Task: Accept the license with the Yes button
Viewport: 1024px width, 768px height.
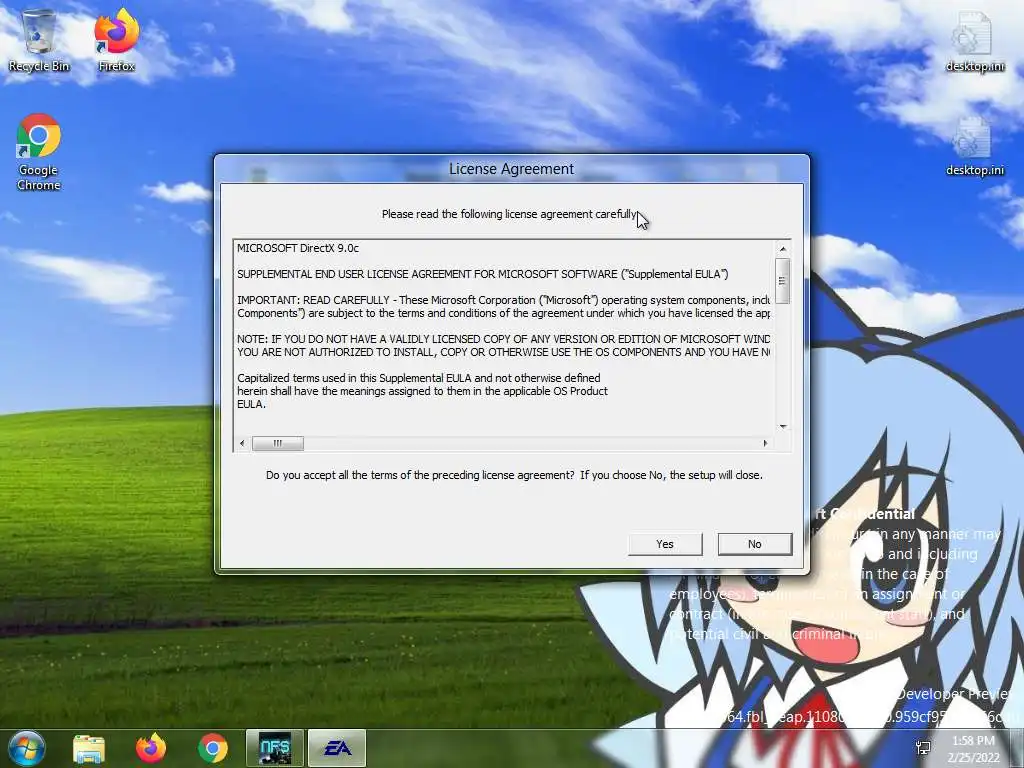Action: [665, 544]
